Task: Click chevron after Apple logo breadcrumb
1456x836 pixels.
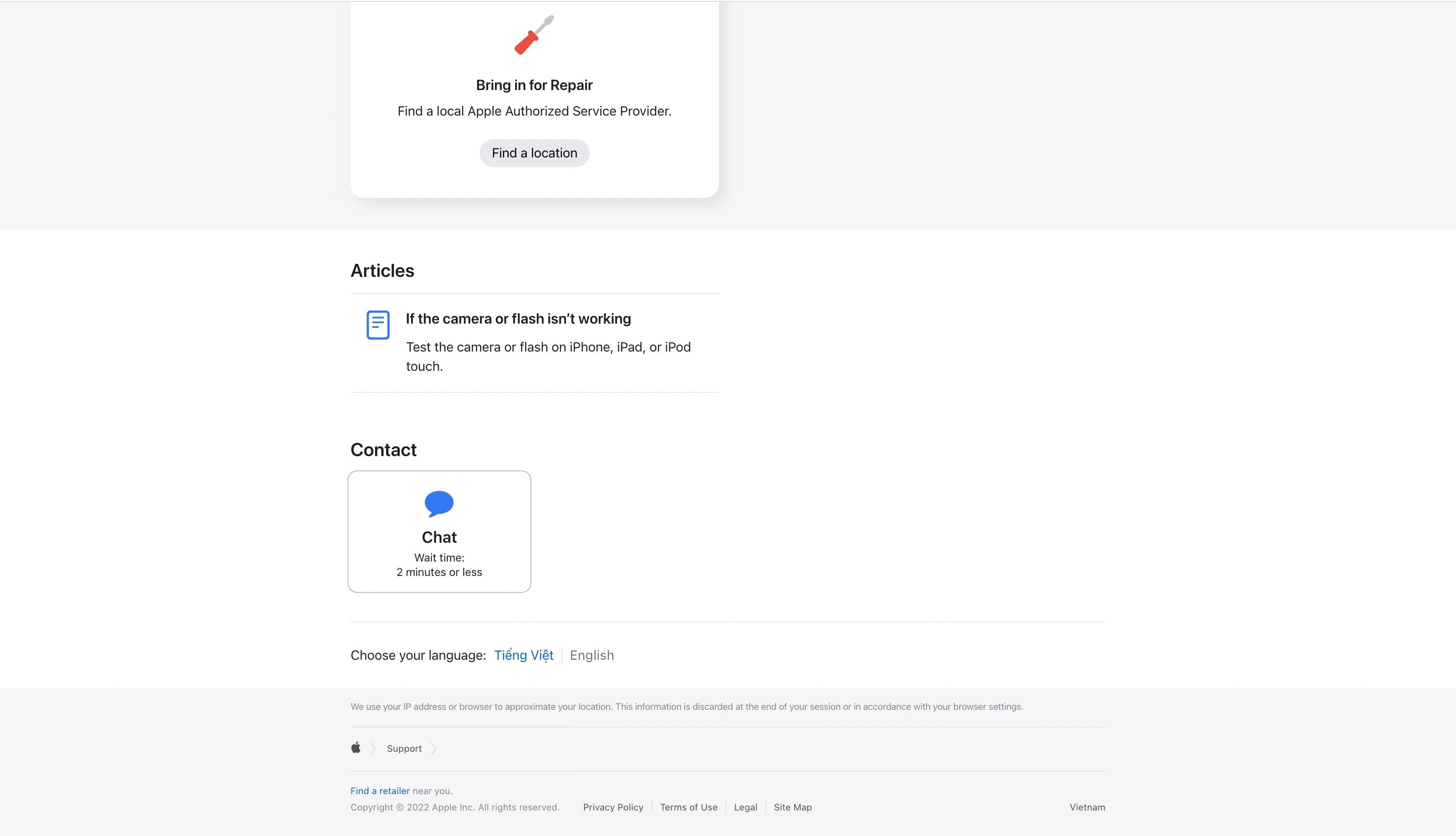Action: (373, 749)
